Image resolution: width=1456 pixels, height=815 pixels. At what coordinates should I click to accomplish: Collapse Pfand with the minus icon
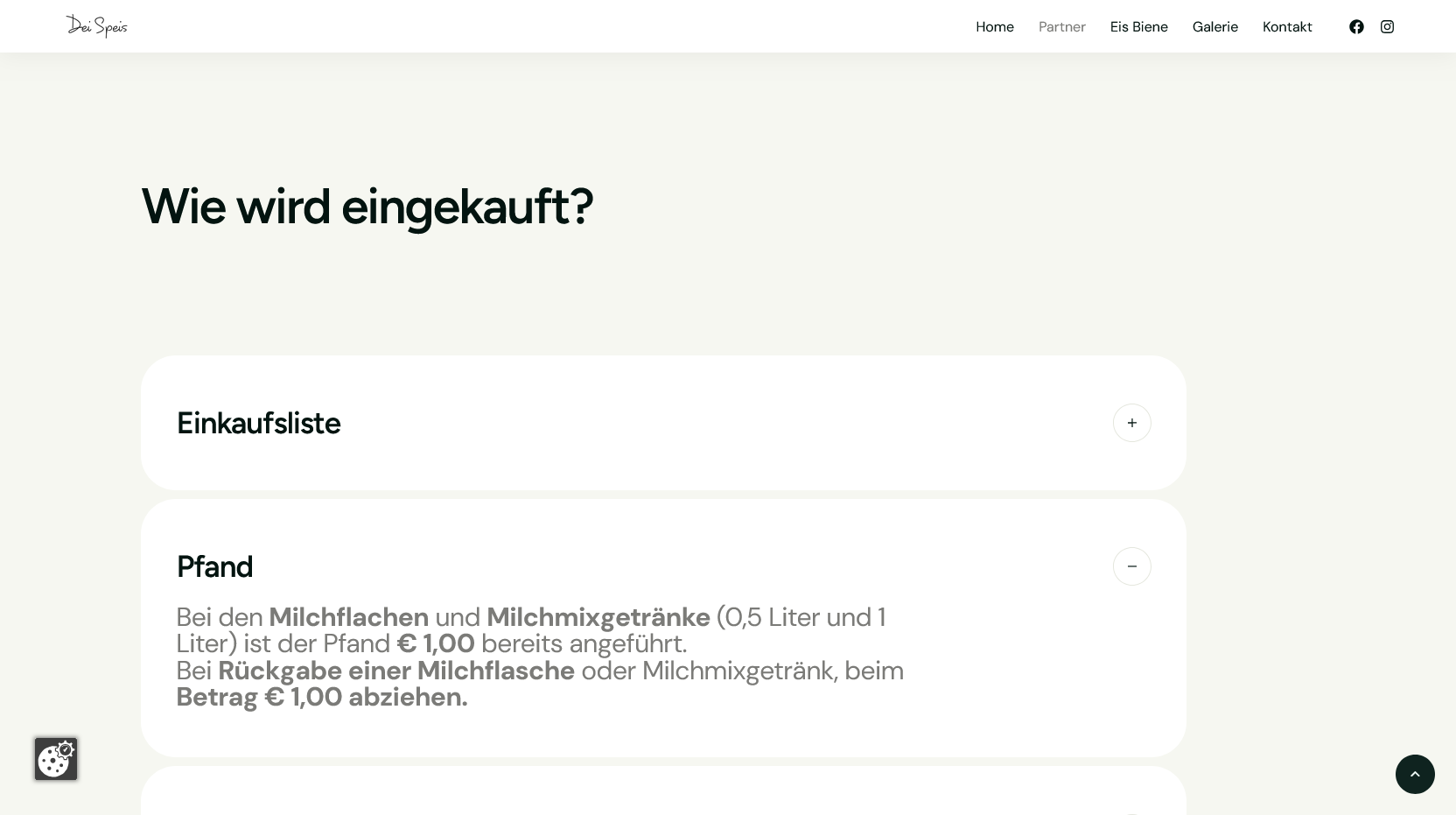tap(1131, 566)
